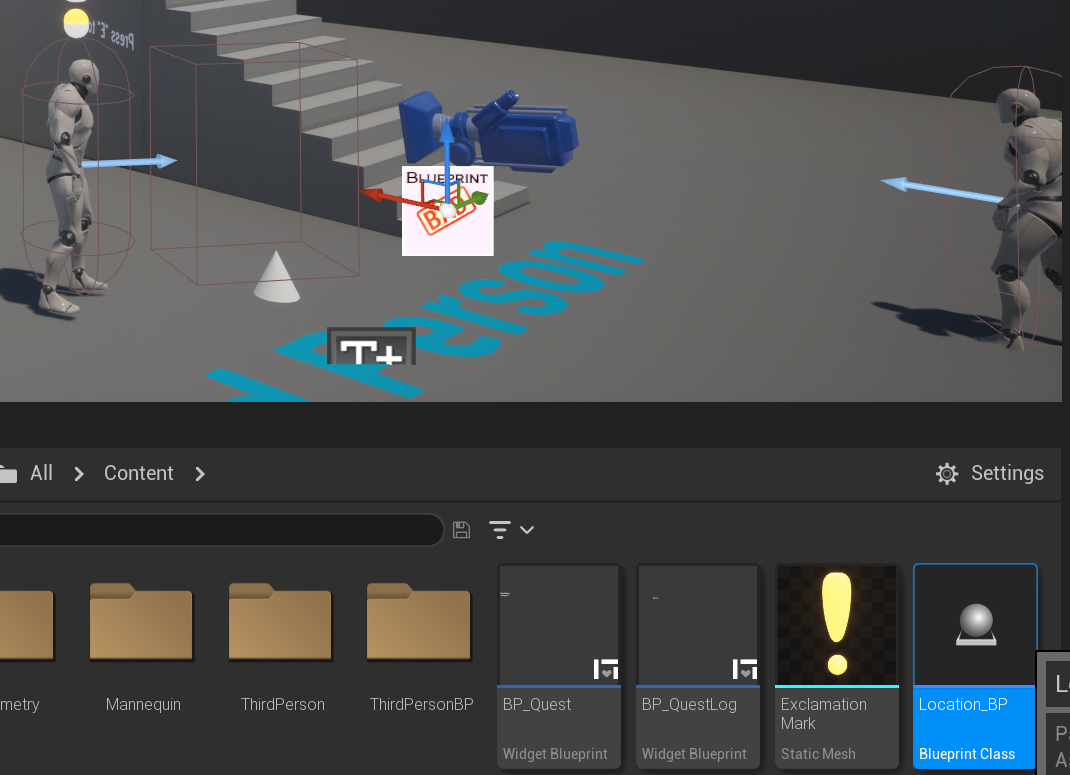Image resolution: width=1070 pixels, height=775 pixels.
Task: Select the white cone mesh in viewport
Action: [x=276, y=276]
